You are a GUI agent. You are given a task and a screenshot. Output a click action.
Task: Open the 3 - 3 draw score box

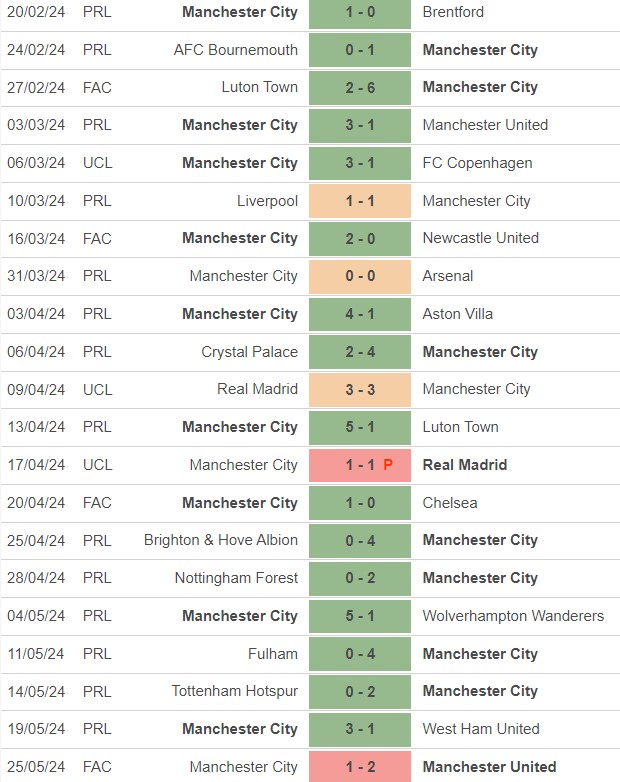pos(360,389)
